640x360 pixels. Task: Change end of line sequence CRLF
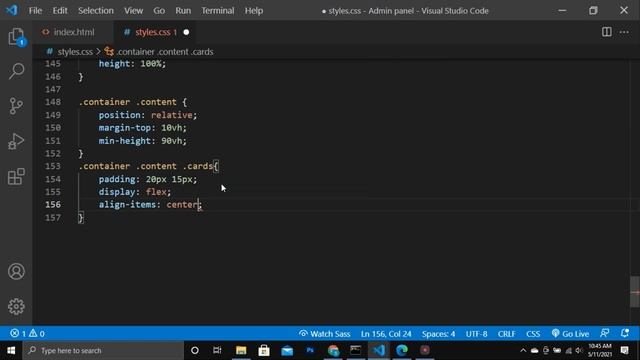(x=506, y=333)
